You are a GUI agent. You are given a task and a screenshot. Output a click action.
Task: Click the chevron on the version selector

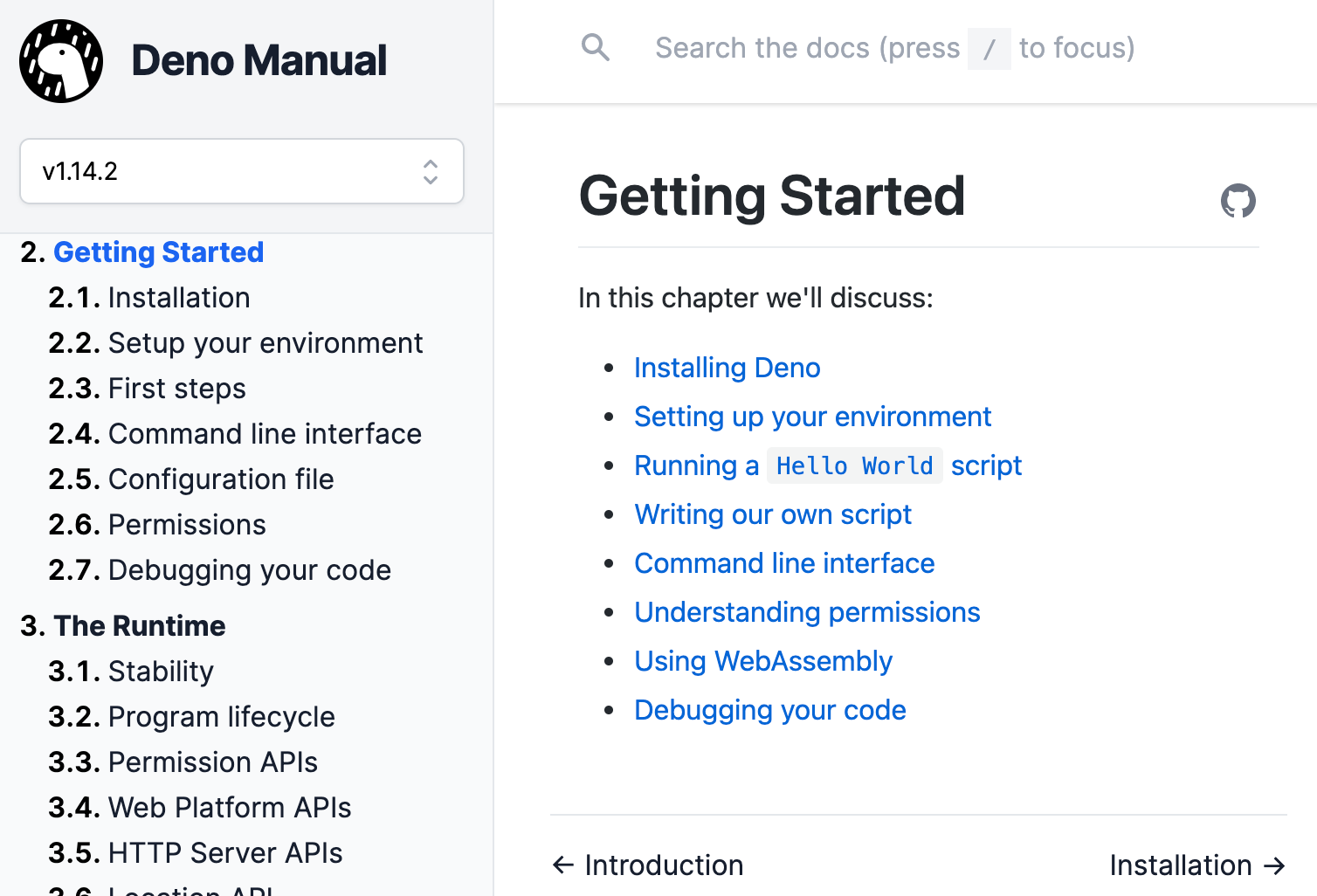430,171
